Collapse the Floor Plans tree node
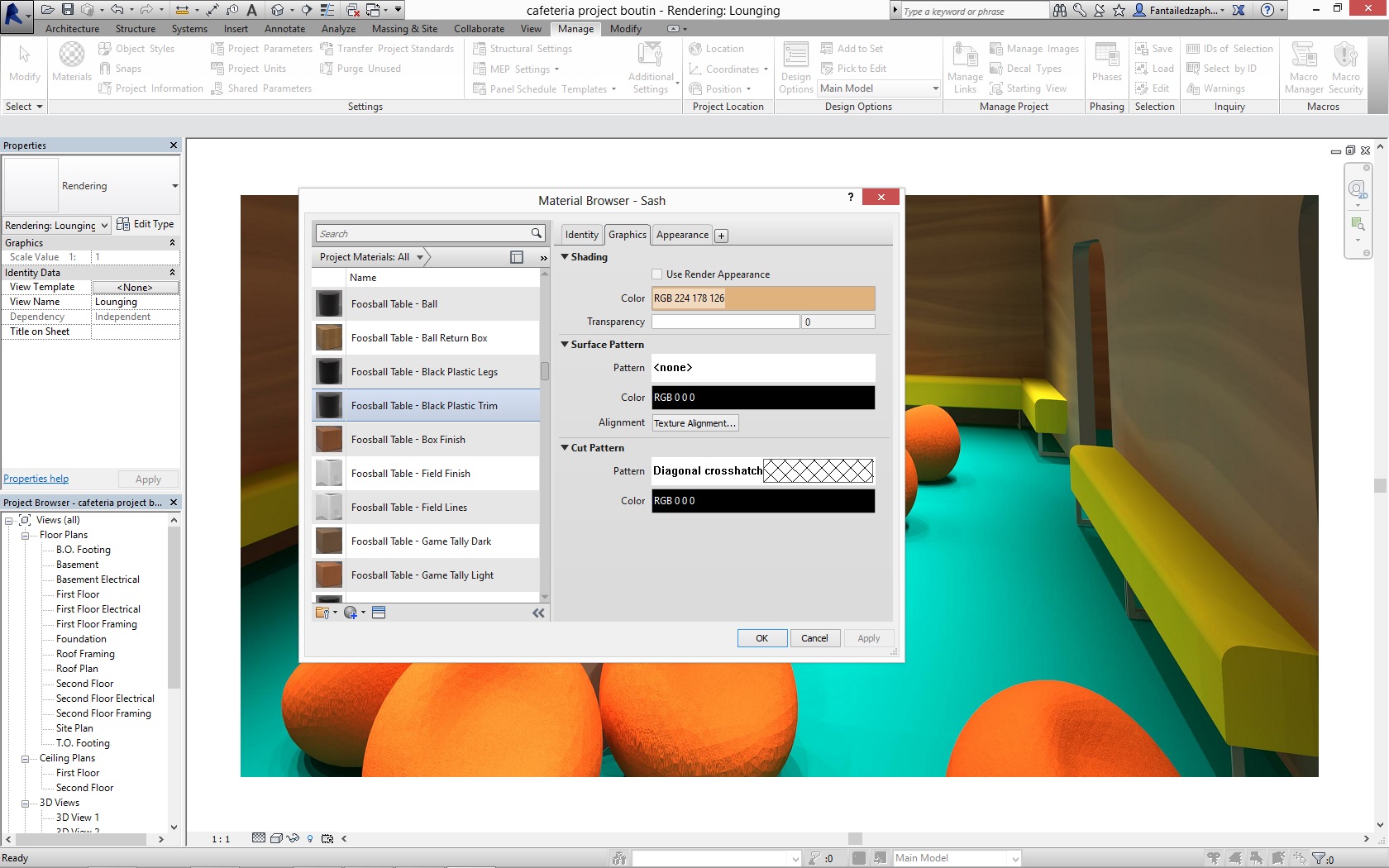The image size is (1389, 868). pos(25,536)
